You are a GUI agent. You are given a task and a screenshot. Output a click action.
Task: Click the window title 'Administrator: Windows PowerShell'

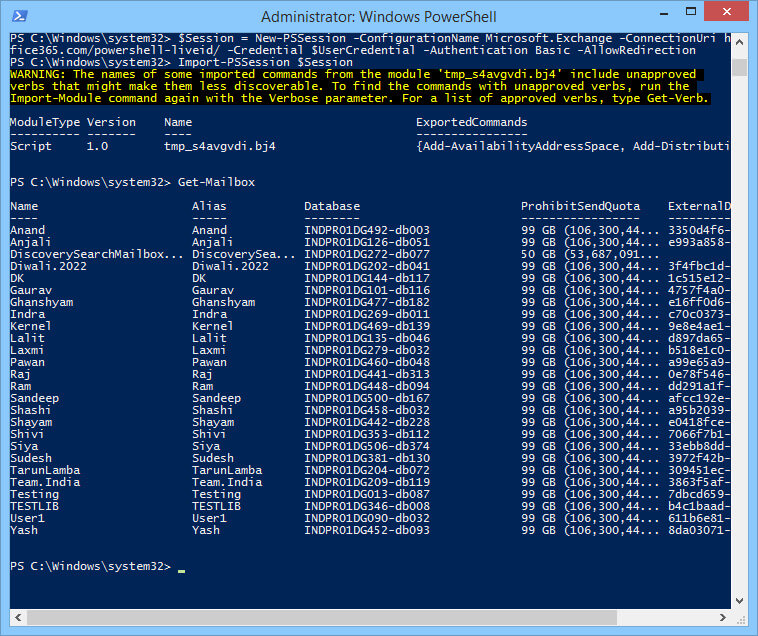[x=379, y=17]
